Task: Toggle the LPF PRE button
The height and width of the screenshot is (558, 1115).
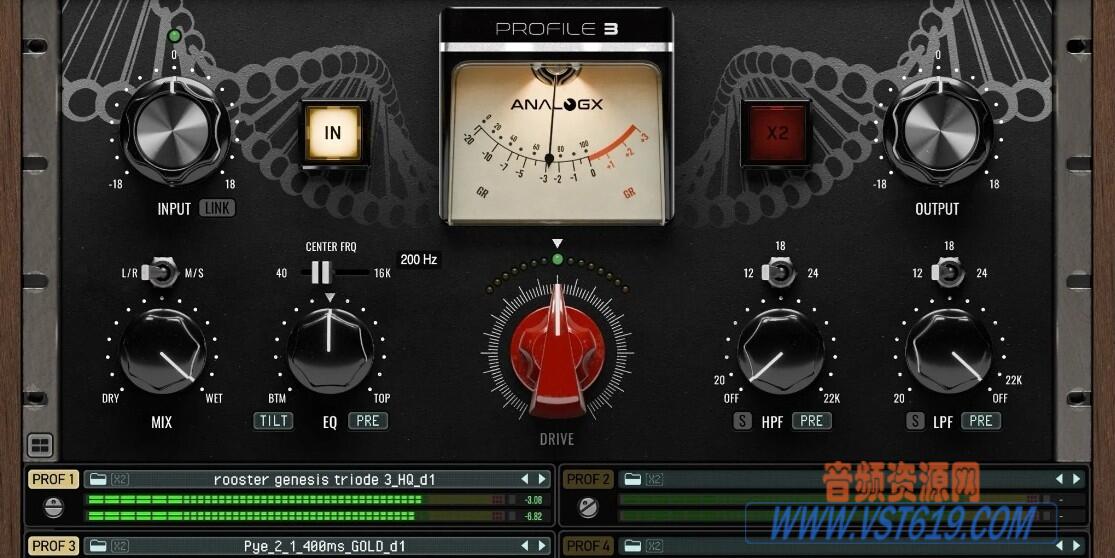Action: (x=981, y=421)
